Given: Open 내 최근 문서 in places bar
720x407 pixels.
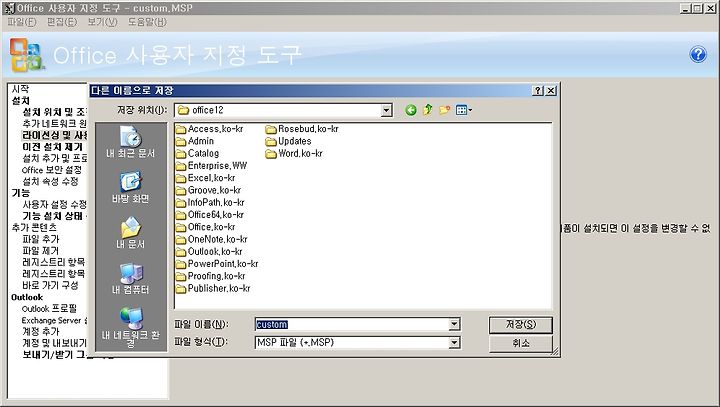Looking at the screenshot, I should click(x=131, y=142).
